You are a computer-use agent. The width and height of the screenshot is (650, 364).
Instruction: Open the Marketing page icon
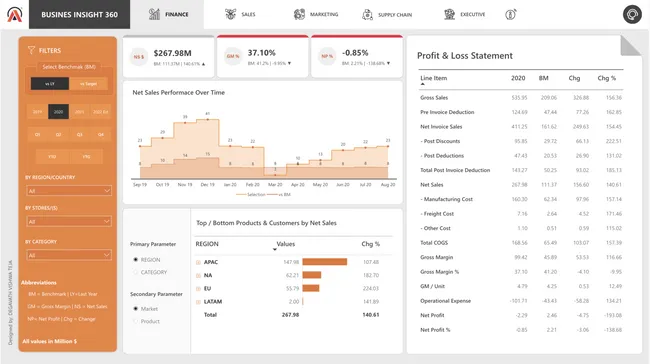coord(299,14)
